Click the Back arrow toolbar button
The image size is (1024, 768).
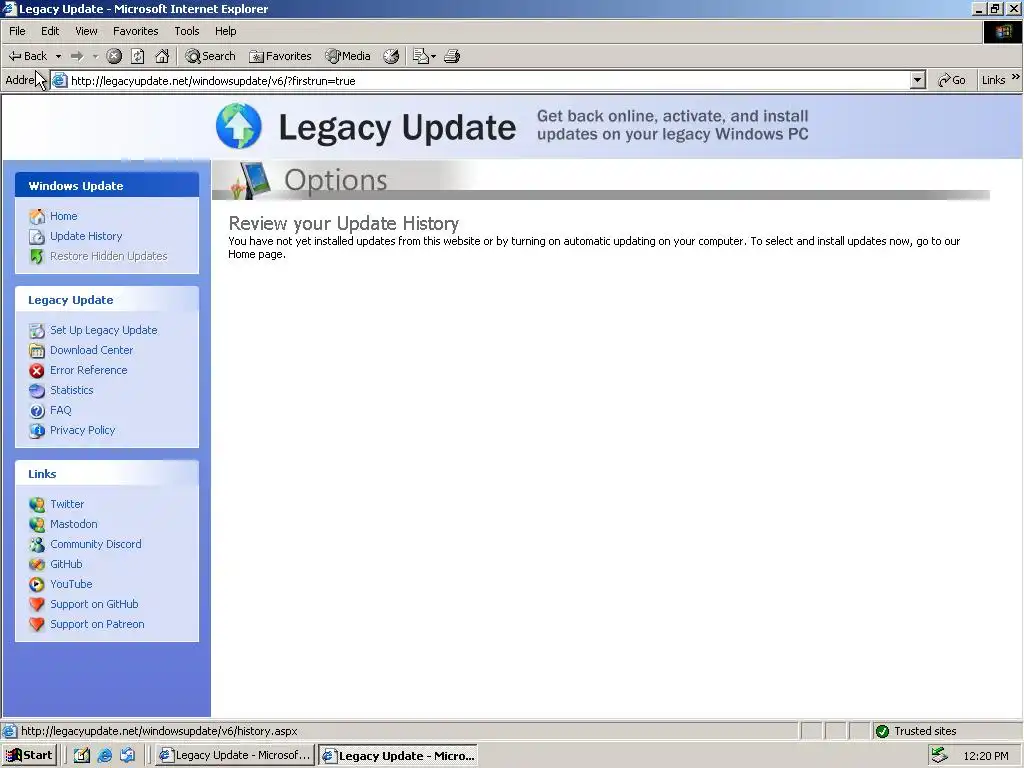coord(27,56)
